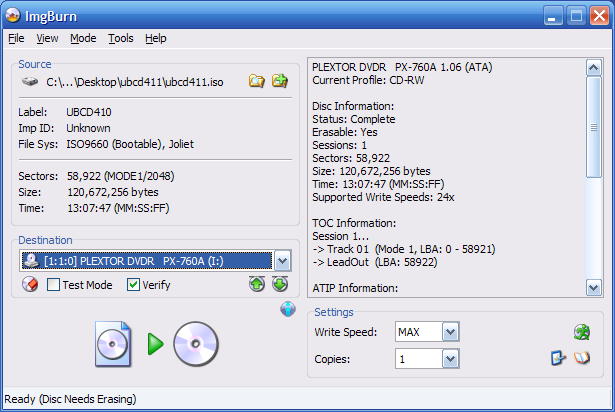The height and width of the screenshot is (412, 615).
Task: Click the erase disc icon
Action: pyautogui.click(x=30, y=284)
